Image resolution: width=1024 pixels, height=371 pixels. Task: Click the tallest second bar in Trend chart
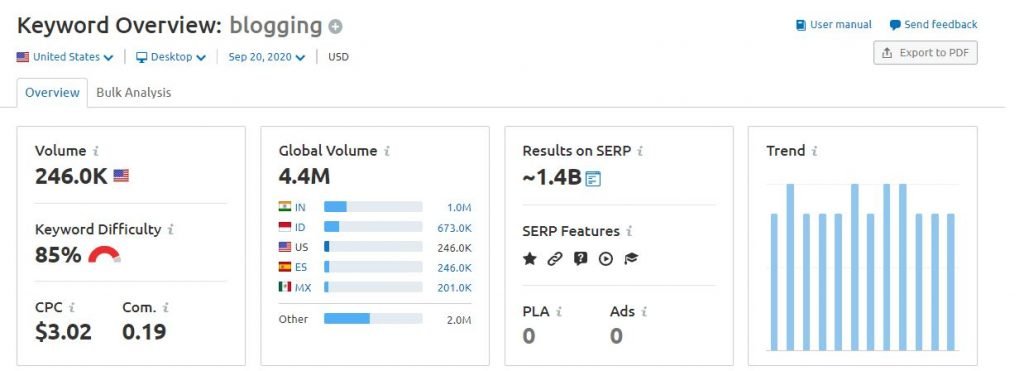click(x=790, y=267)
